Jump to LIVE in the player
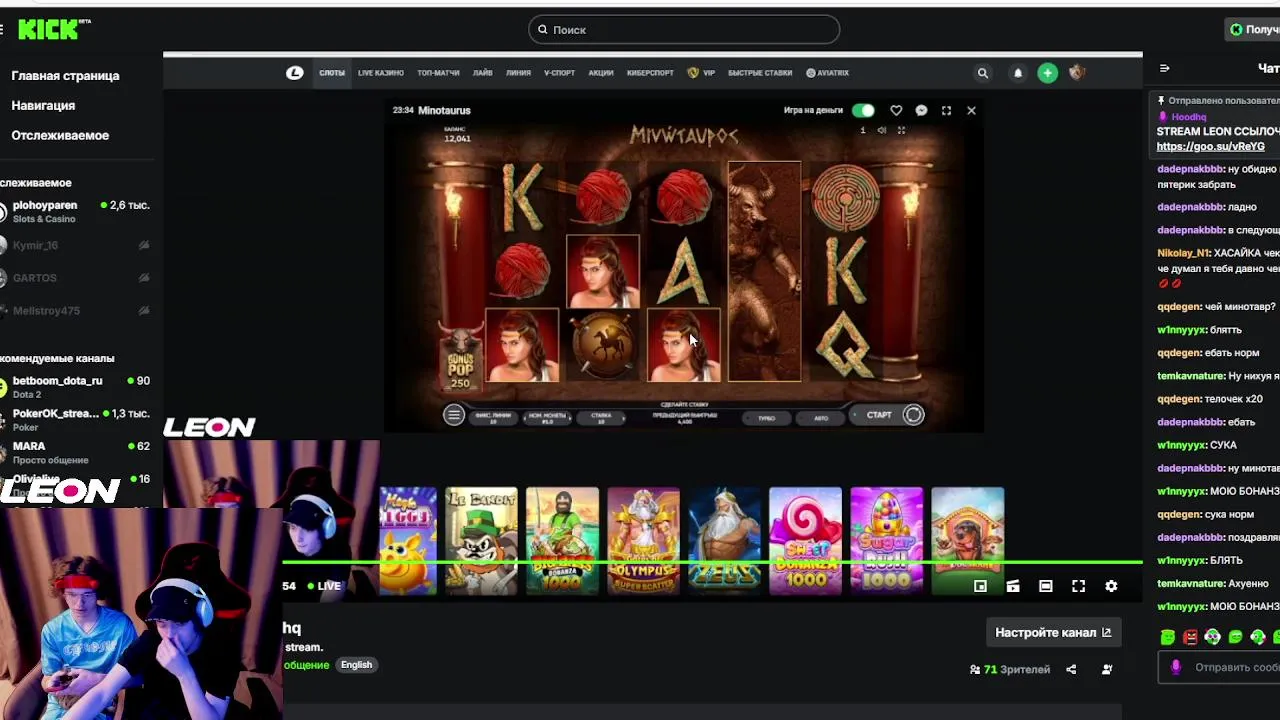This screenshot has width=1280, height=720. 324,586
